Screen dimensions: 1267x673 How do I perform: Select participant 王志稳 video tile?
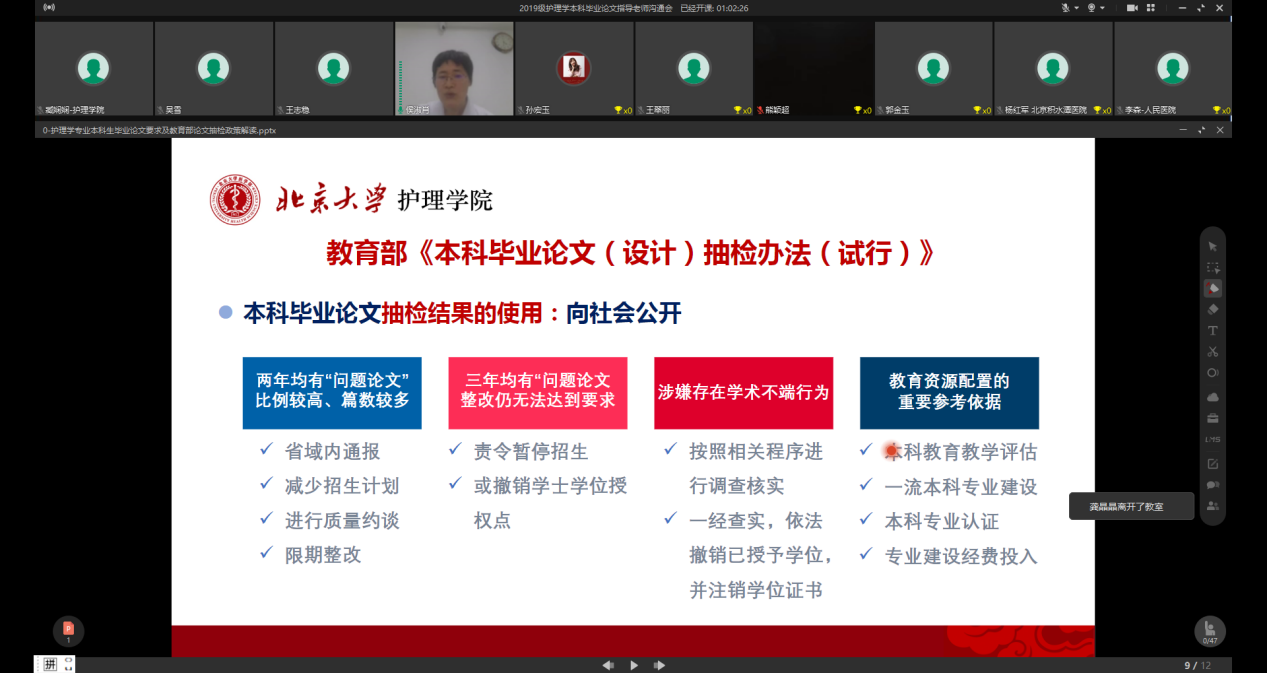333,69
